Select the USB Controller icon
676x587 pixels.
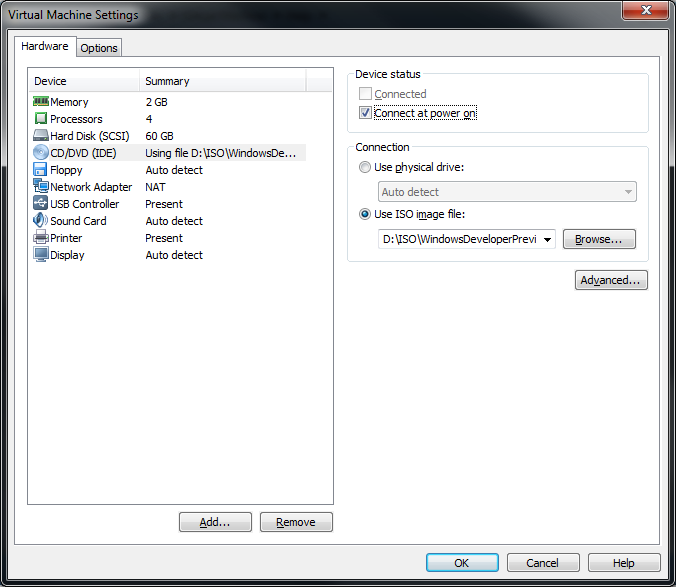(x=41, y=203)
